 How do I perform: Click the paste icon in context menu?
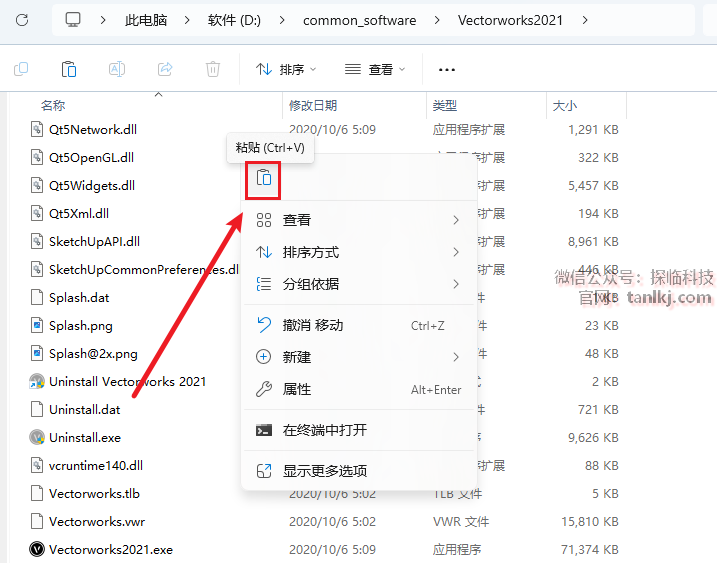pyautogui.click(x=264, y=178)
